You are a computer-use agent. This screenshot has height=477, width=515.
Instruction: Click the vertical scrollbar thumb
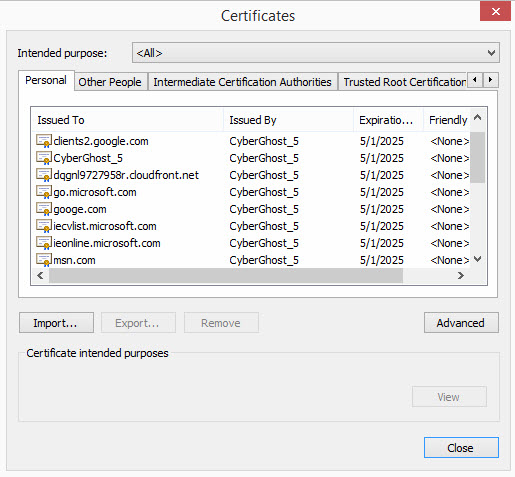pyautogui.click(x=478, y=157)
